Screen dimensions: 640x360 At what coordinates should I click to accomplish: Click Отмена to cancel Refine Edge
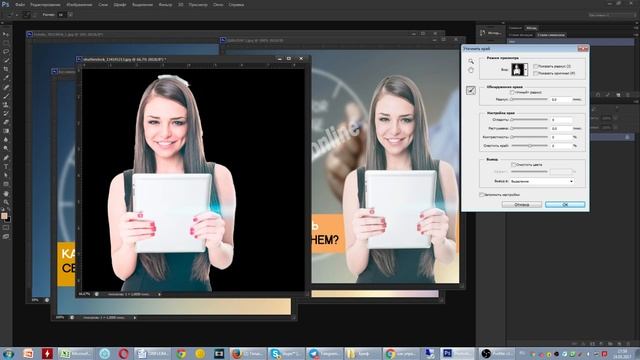click(x=522, y=204)
